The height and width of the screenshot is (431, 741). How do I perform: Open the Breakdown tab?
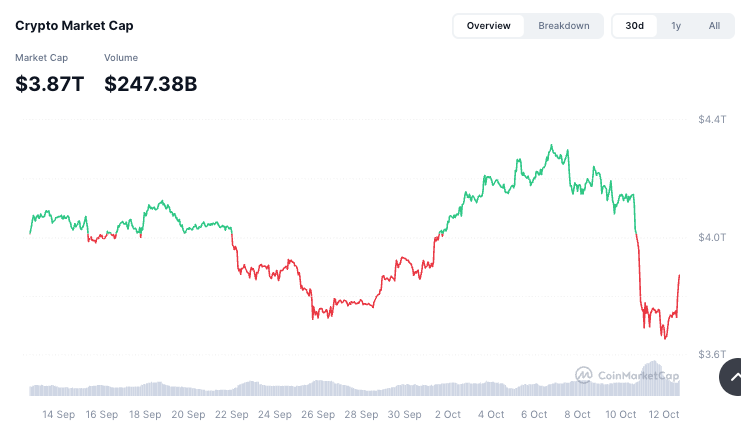point(564,25)
